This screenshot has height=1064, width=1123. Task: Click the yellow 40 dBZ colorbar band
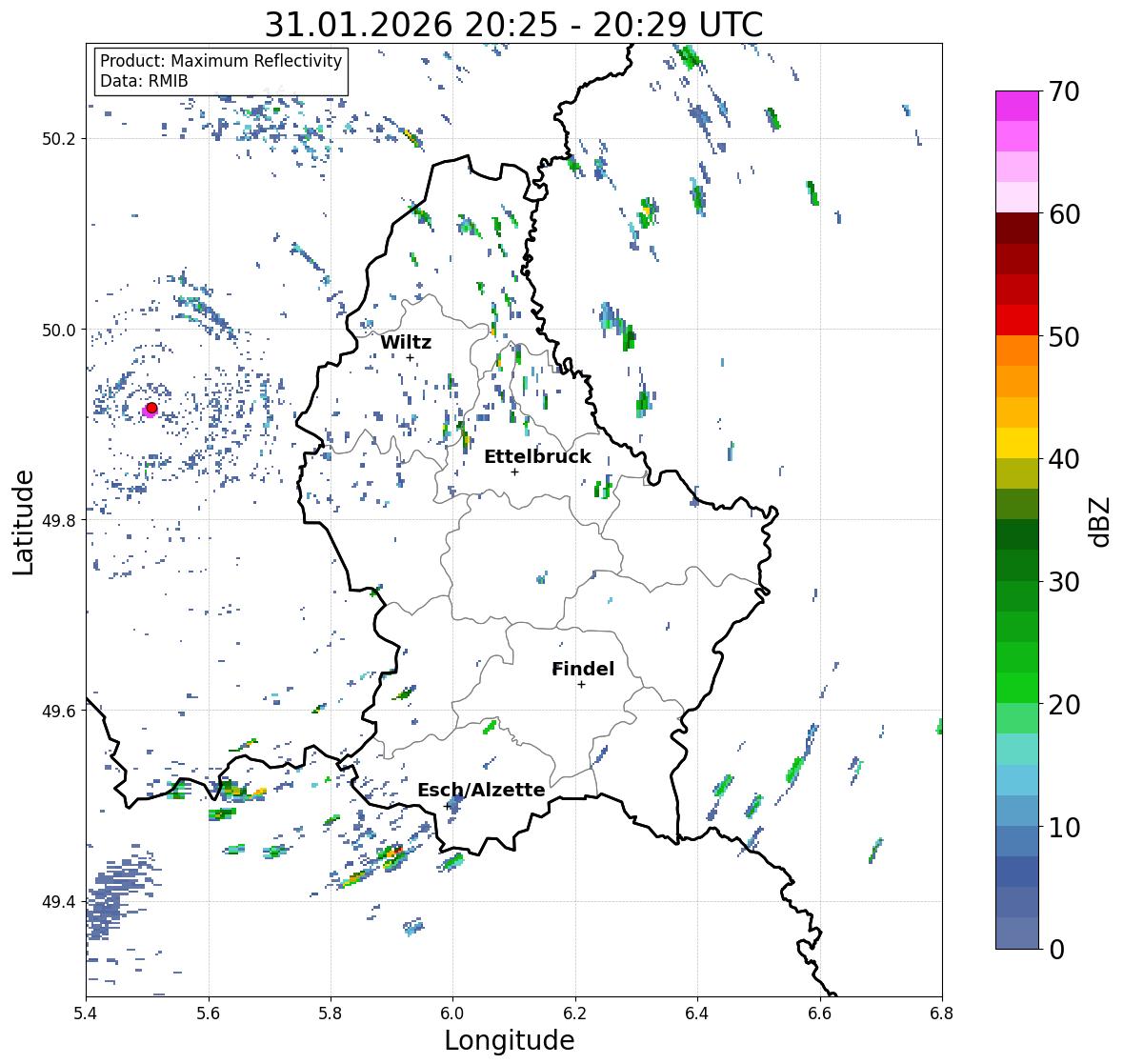coord(1017,443)
